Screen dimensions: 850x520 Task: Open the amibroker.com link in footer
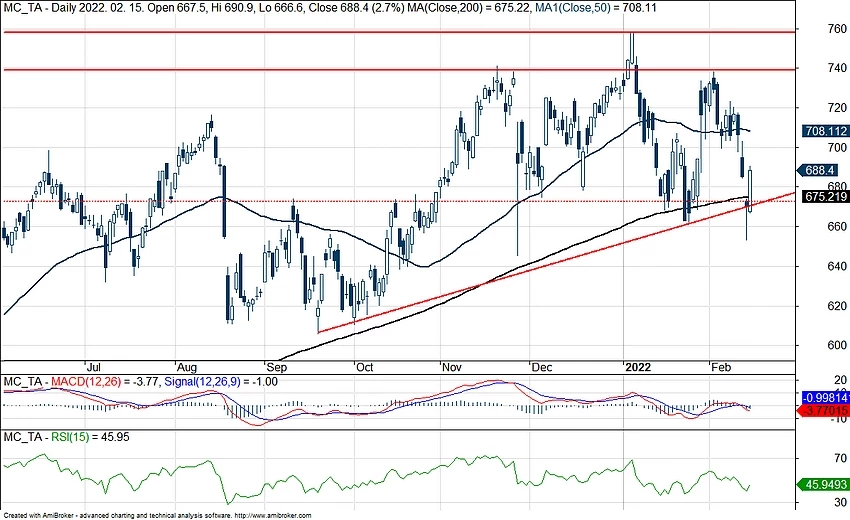pos(274,516)
